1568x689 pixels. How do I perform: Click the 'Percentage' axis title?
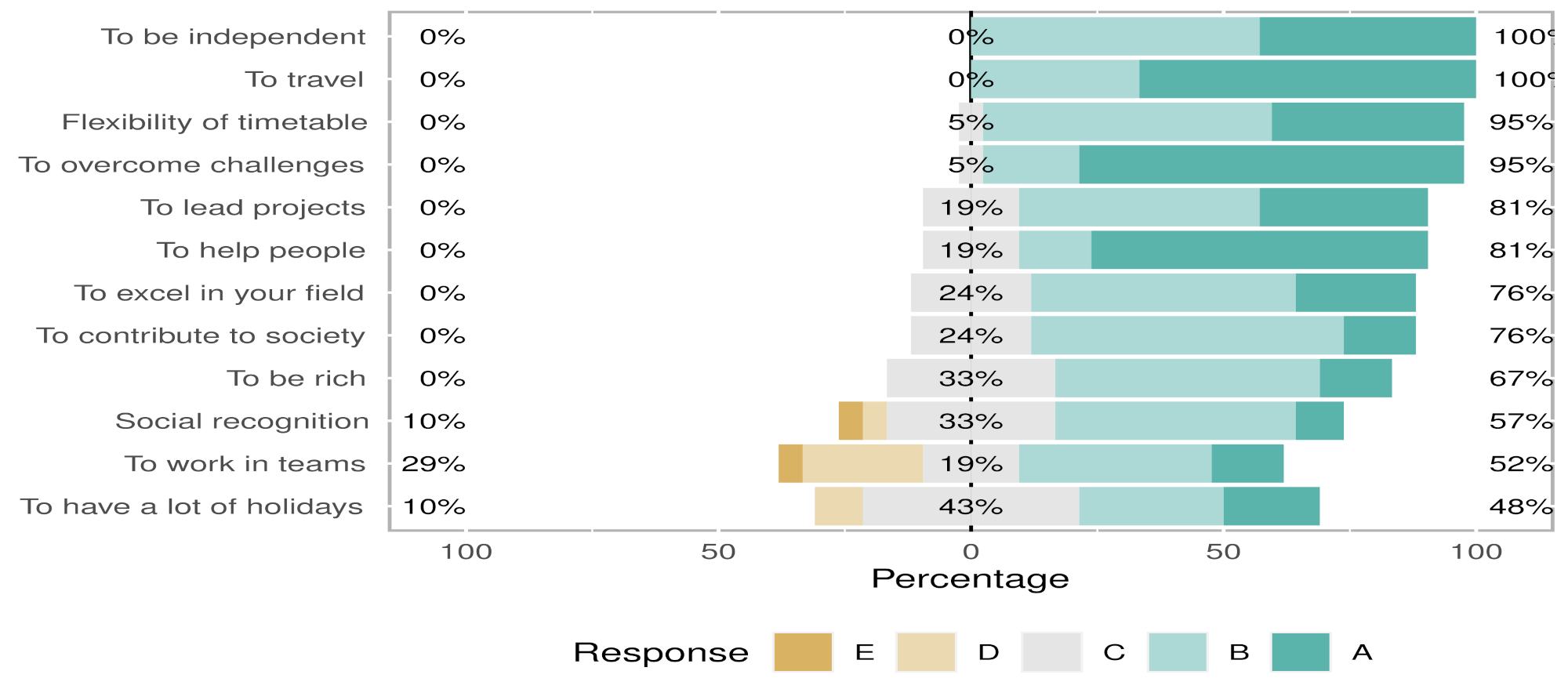click(971, 579)
